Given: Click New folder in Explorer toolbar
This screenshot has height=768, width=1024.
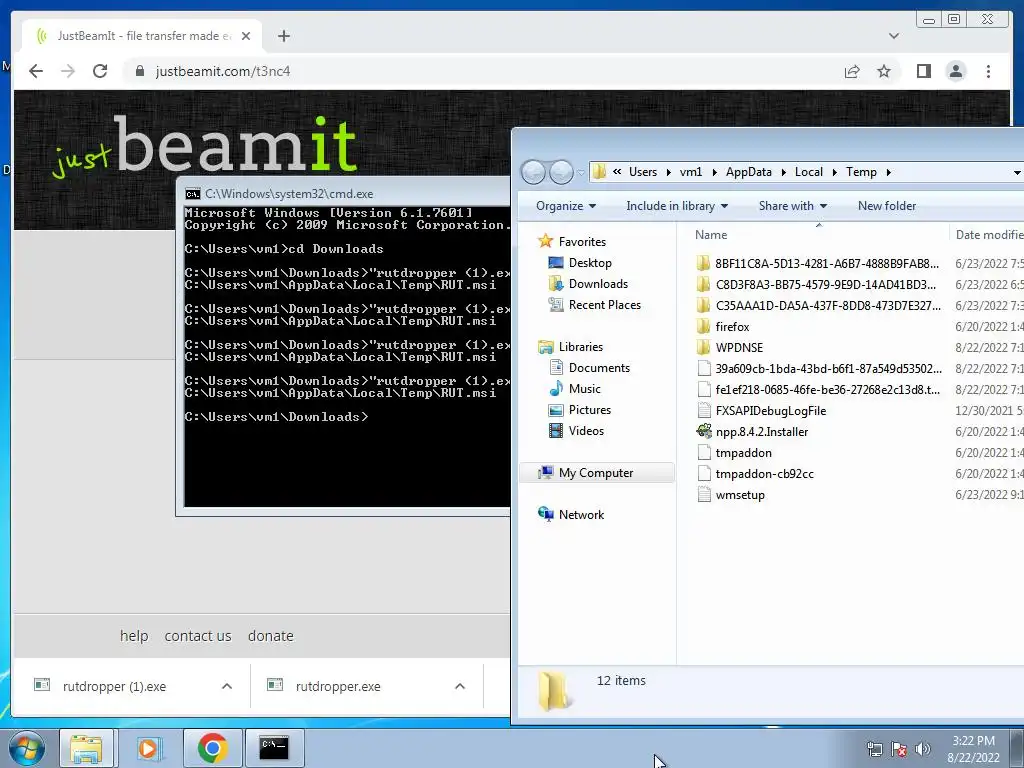Looking at the screenshot, I should tap(887, 206).
